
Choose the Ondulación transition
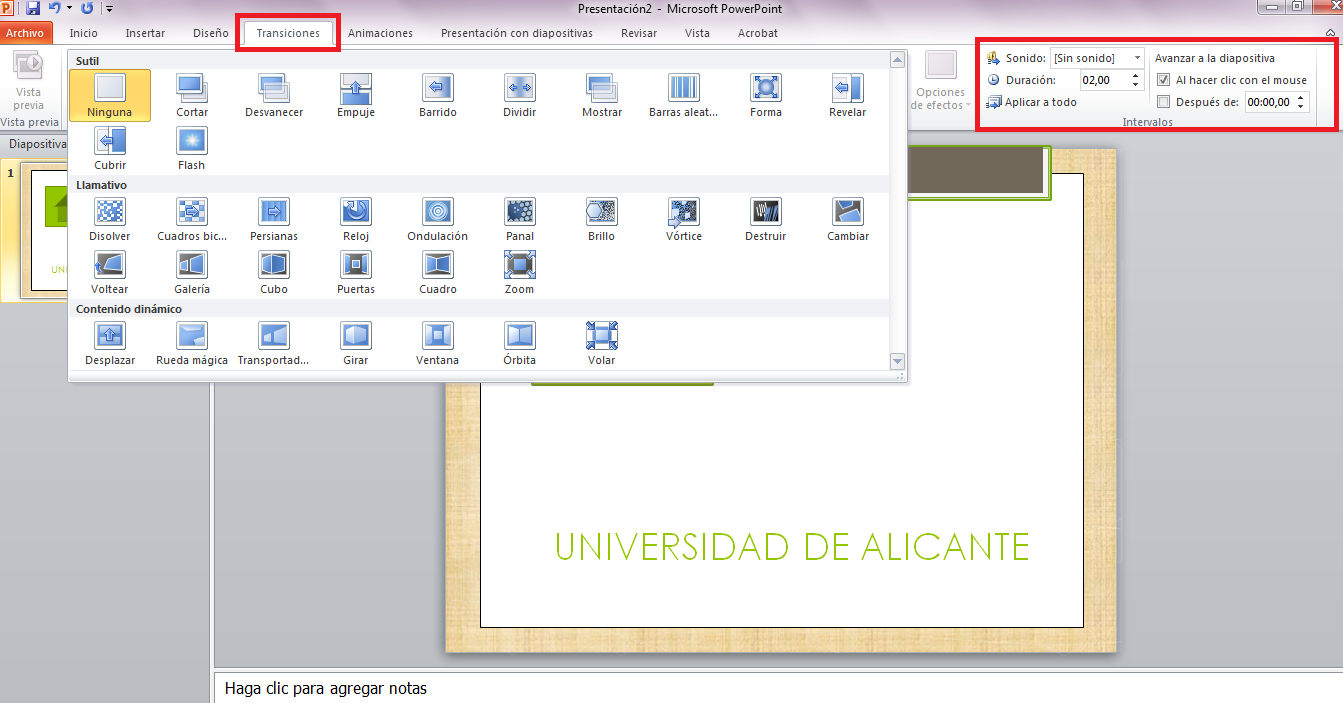point(438,219)
